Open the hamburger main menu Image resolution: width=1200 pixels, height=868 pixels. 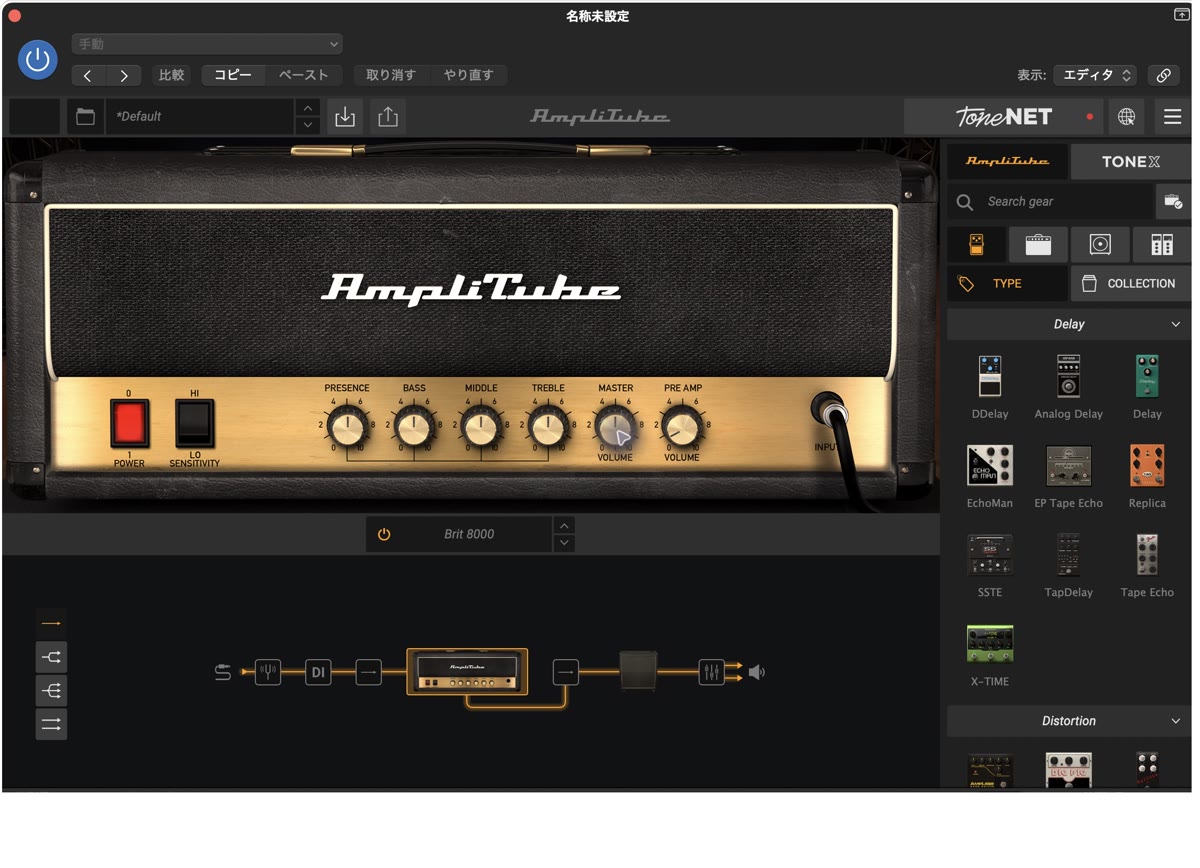tap(1173, 117)
